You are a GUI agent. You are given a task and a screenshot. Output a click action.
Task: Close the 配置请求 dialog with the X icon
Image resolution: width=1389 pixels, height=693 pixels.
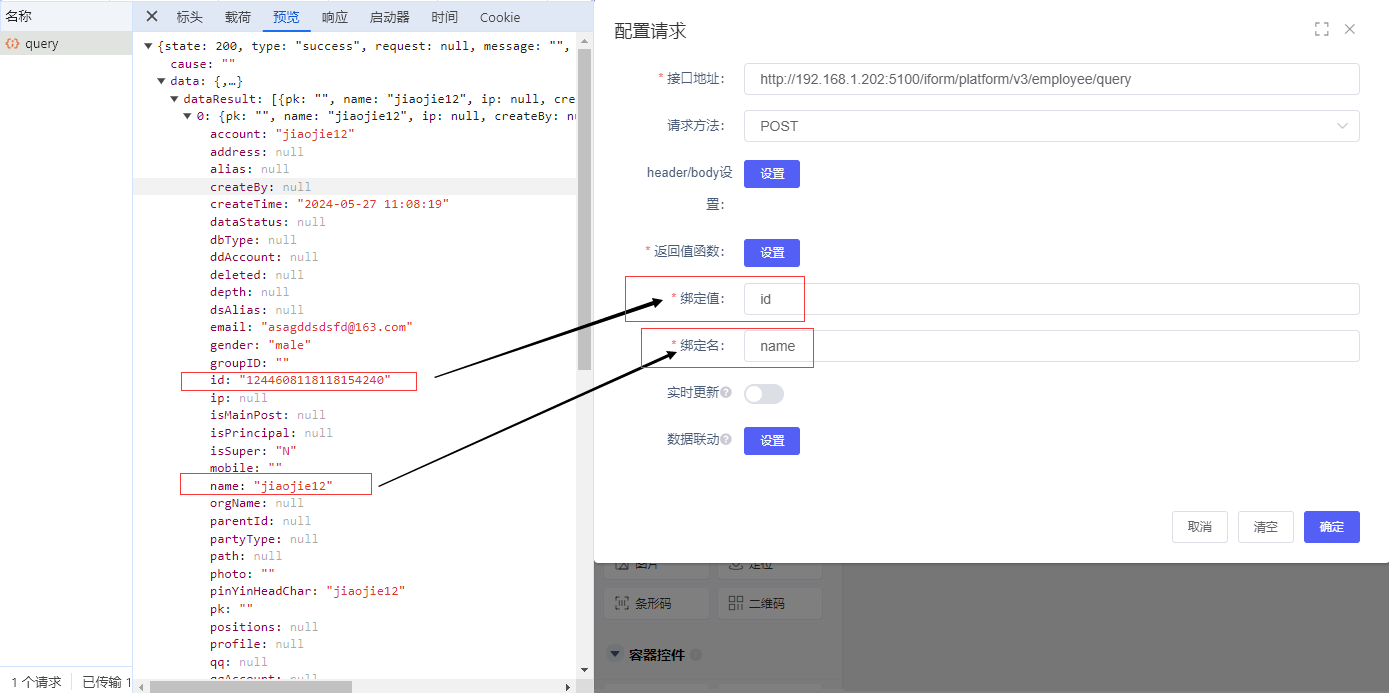click(1350, 30)
